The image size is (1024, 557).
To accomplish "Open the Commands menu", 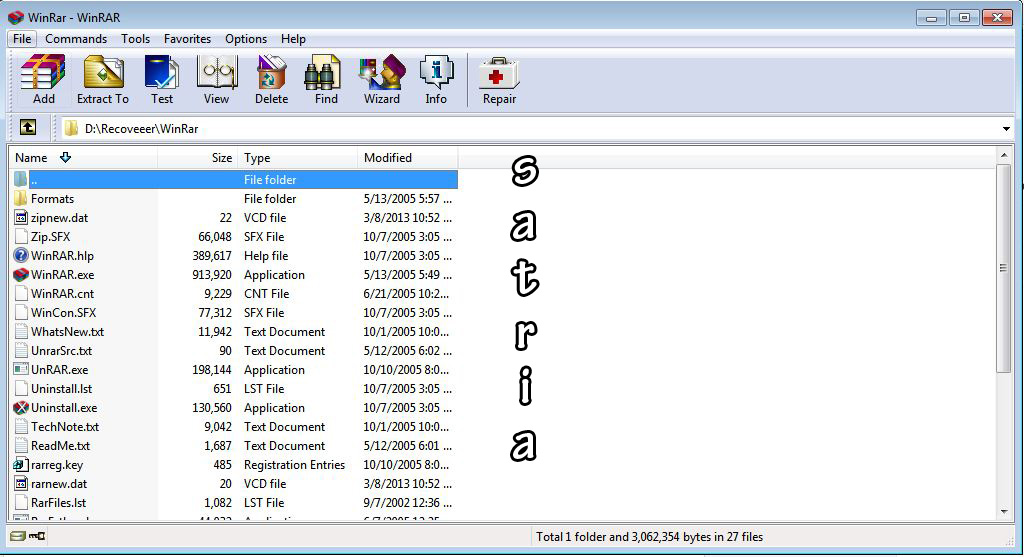I will point(76,39).
